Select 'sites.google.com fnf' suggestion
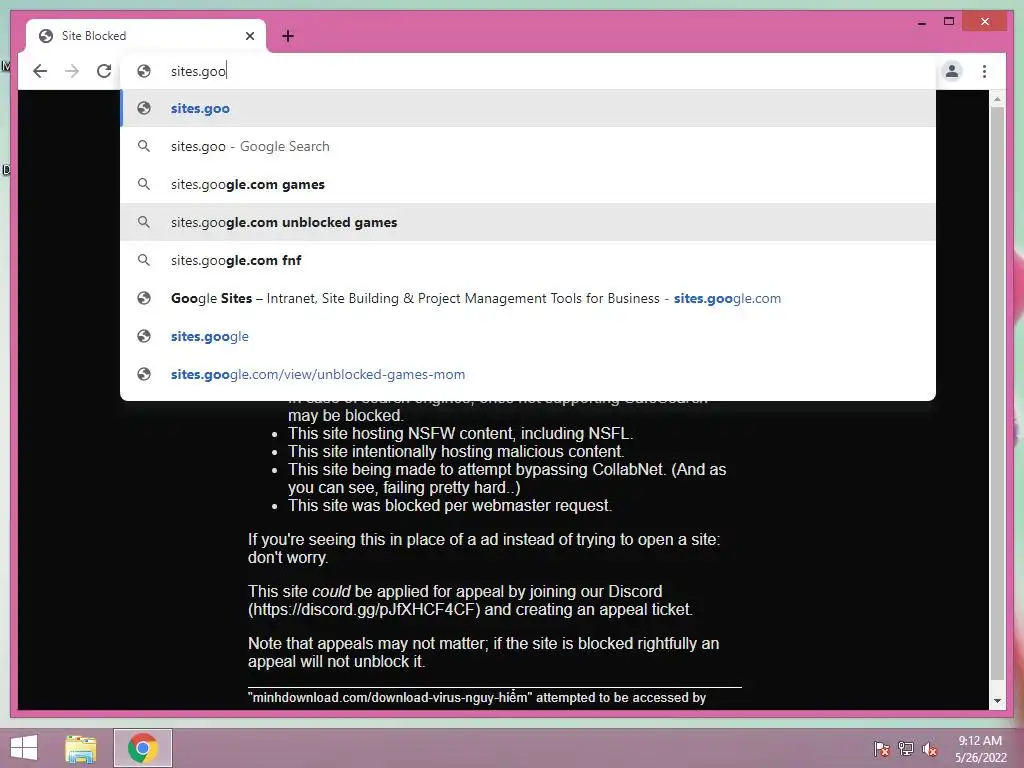The image size is (1024, 768). tap(528, 260)
